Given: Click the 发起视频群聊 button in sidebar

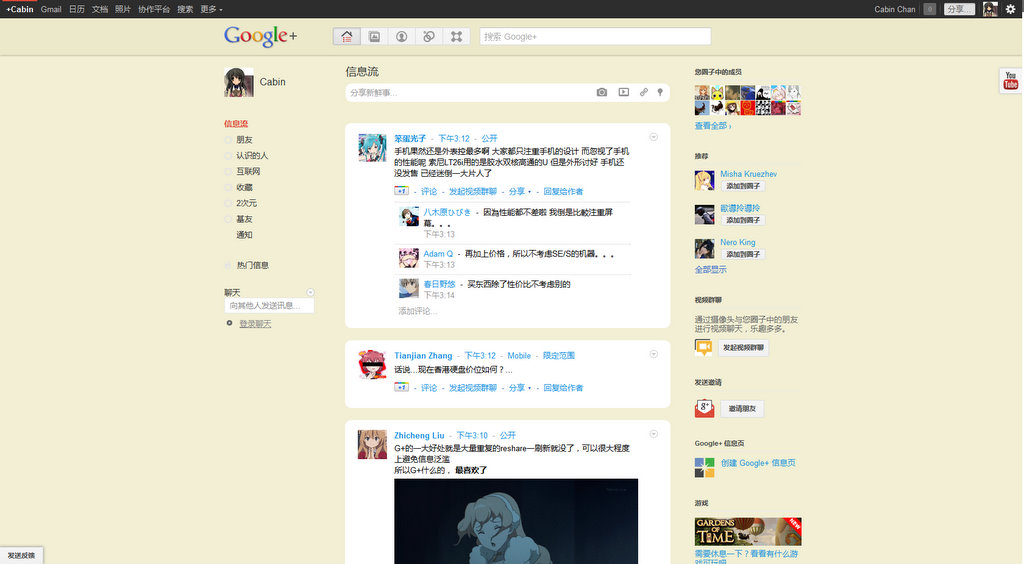Looking at the screenshot, I should (x=744, y=347).
